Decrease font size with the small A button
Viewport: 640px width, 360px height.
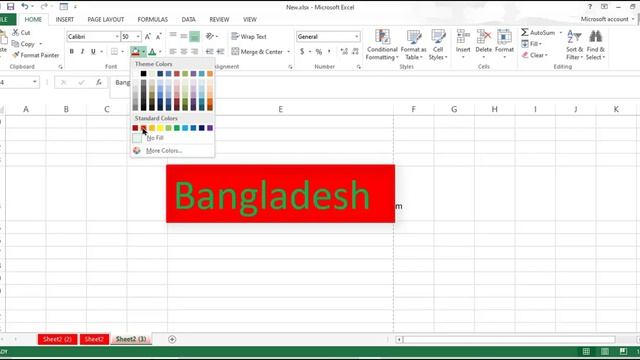[158, 36]
